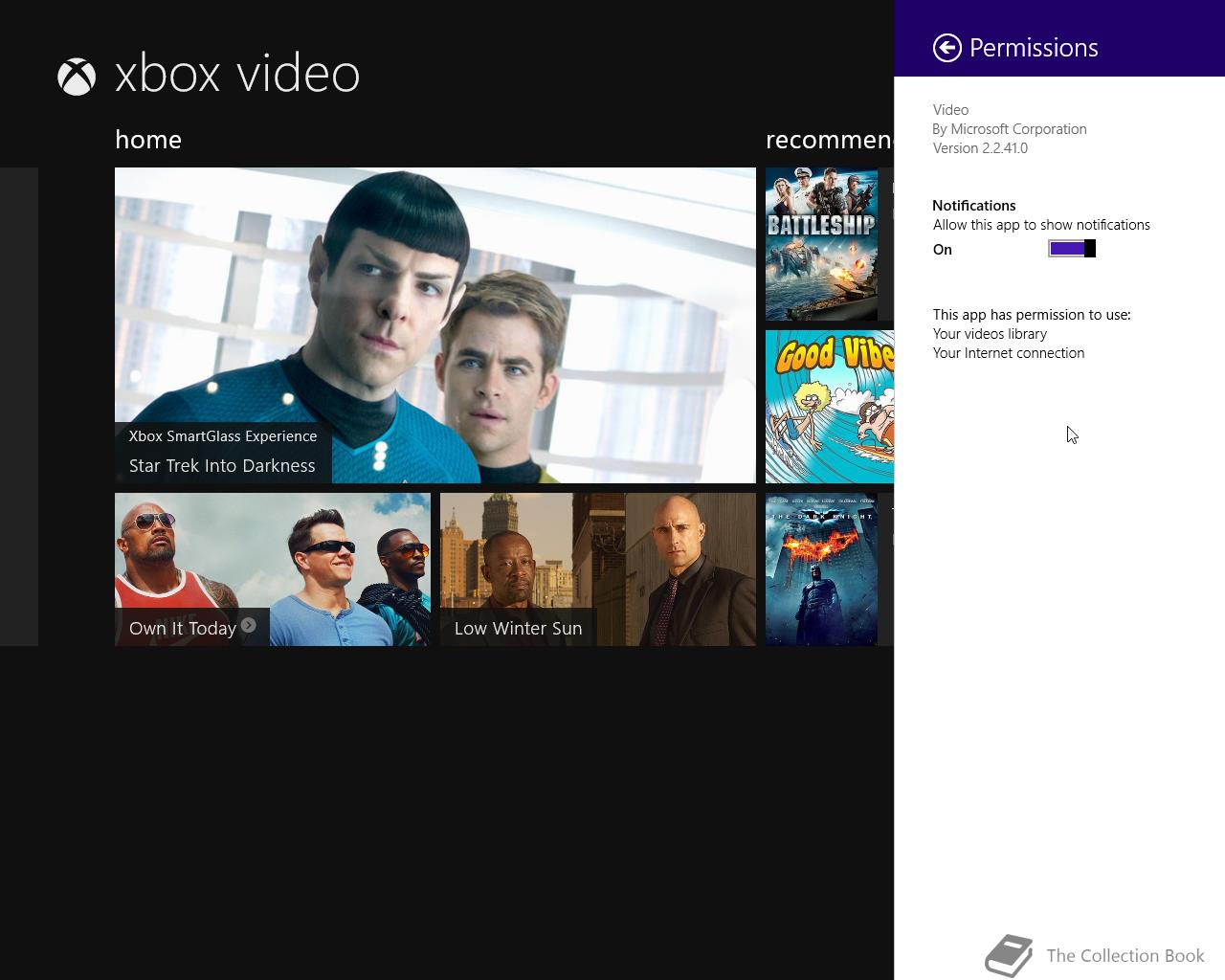
Task: Click the 'Video' app name text
Action: pos(950,110)
